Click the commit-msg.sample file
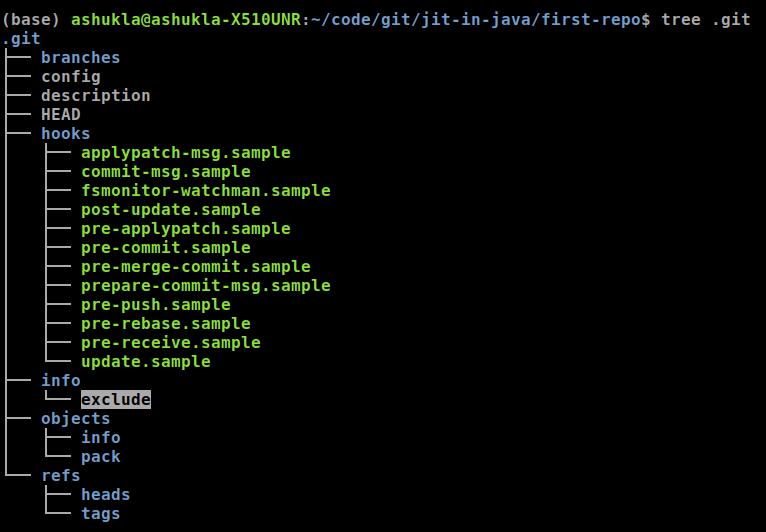This screenshot has height=532, width=766. tap(165, 172)
